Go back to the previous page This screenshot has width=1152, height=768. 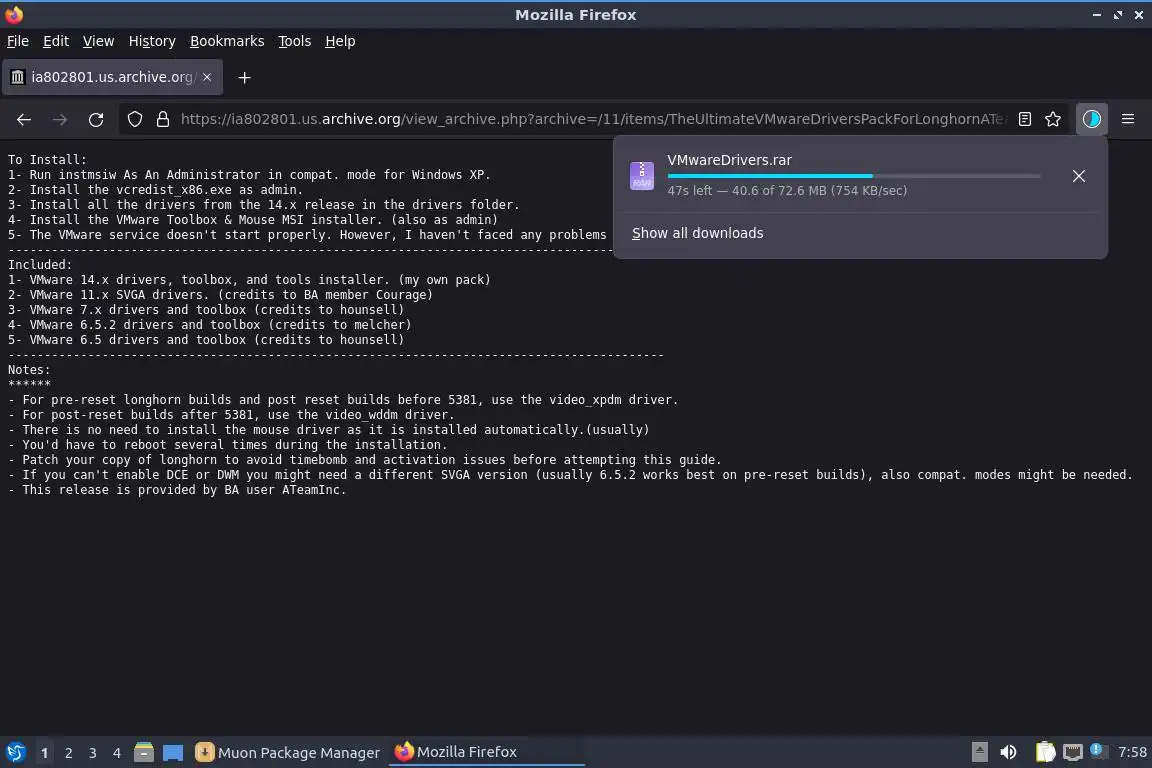tap(24, 119)
